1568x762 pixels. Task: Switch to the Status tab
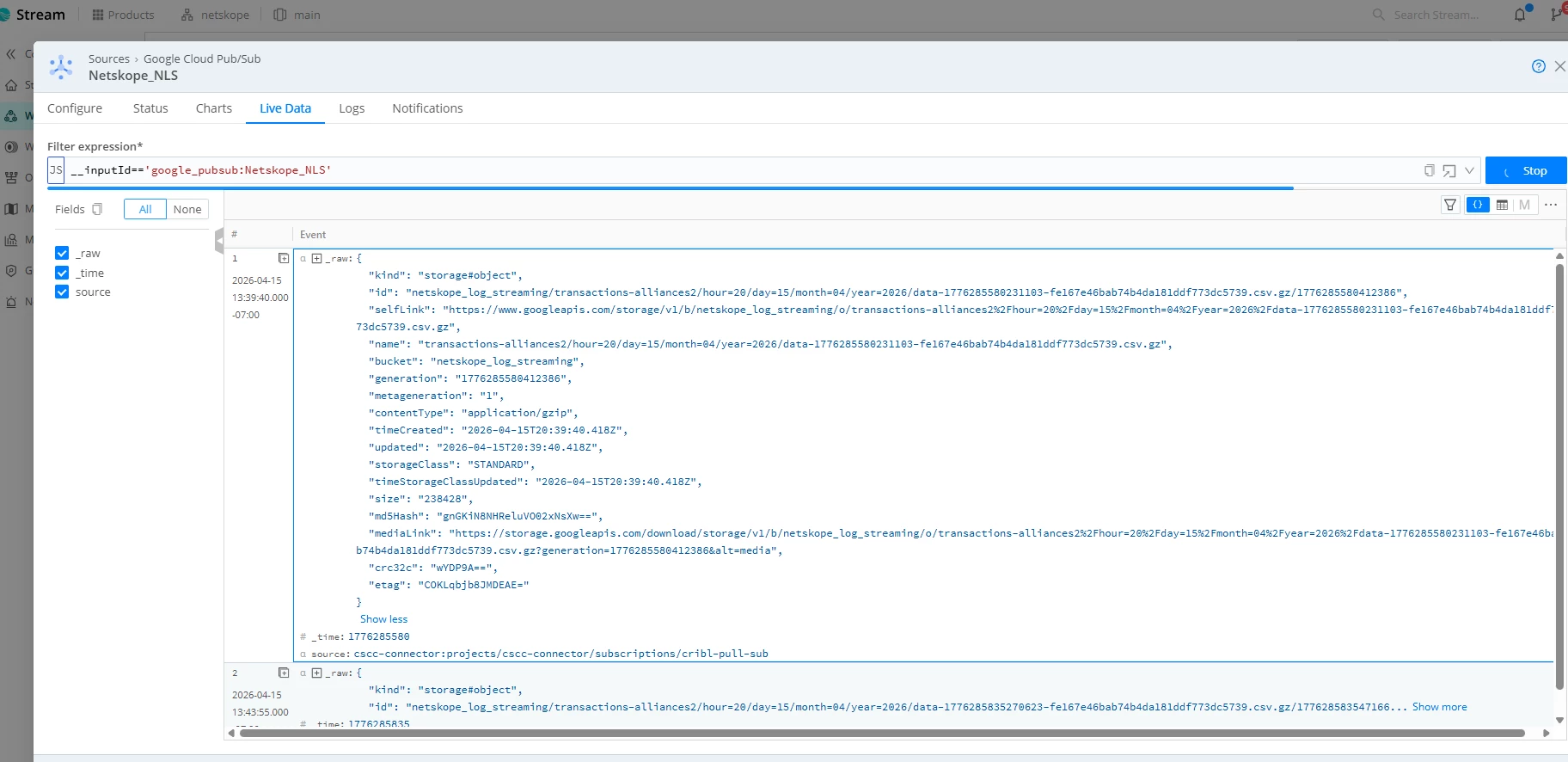coord(150,108)
